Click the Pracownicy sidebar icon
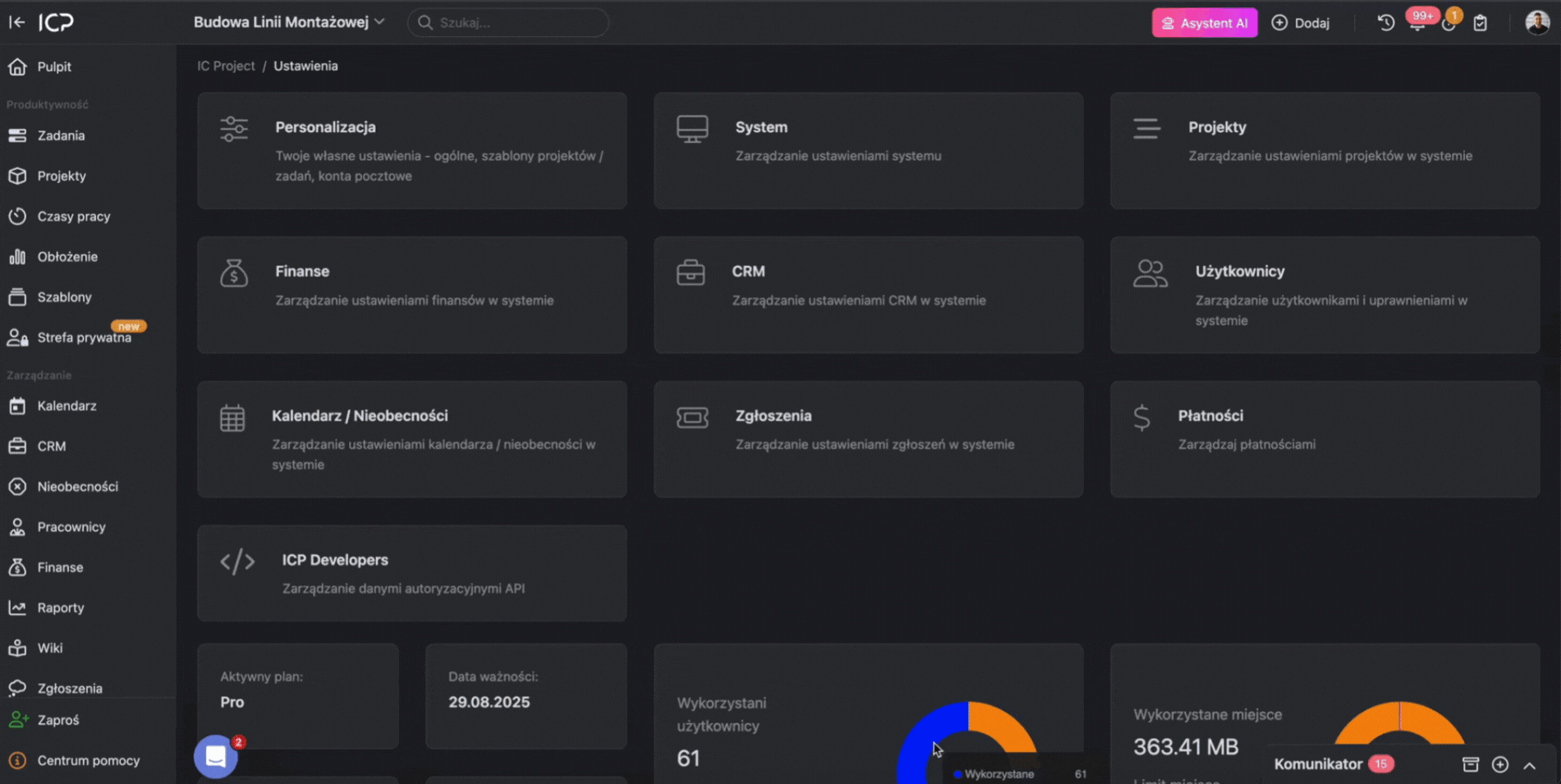Image resolution: width=1561 pixels, height=784 pixels. point(17,527)
